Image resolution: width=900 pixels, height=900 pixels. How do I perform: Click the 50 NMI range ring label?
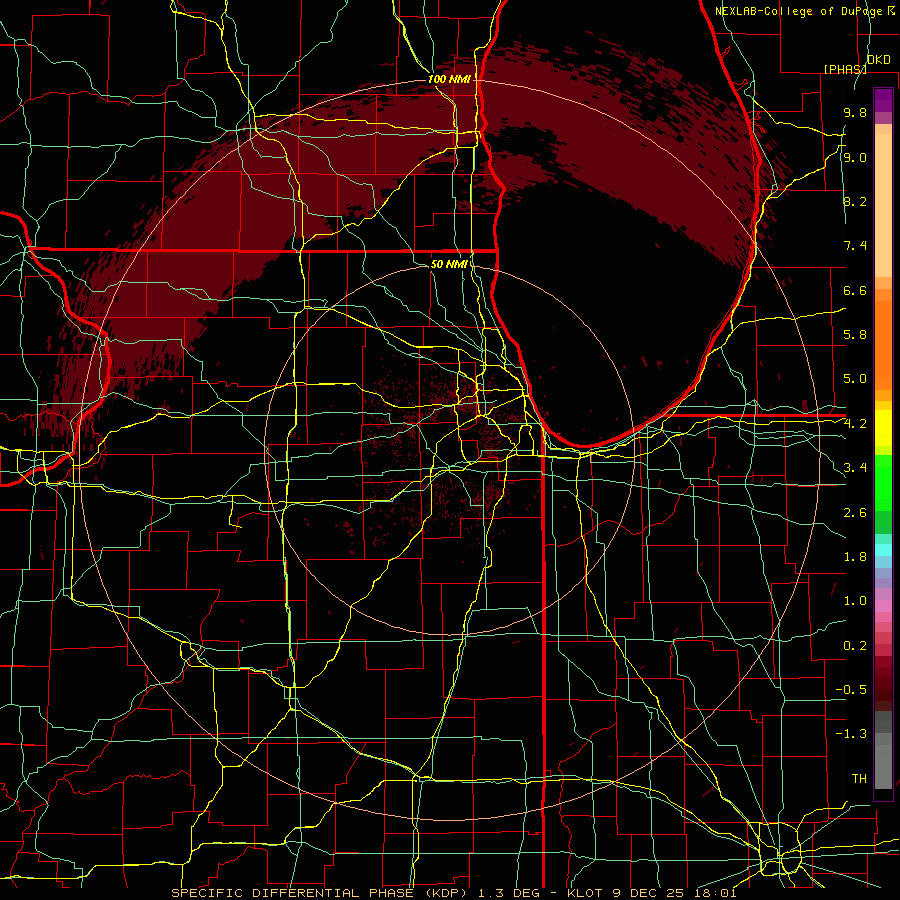449,264
